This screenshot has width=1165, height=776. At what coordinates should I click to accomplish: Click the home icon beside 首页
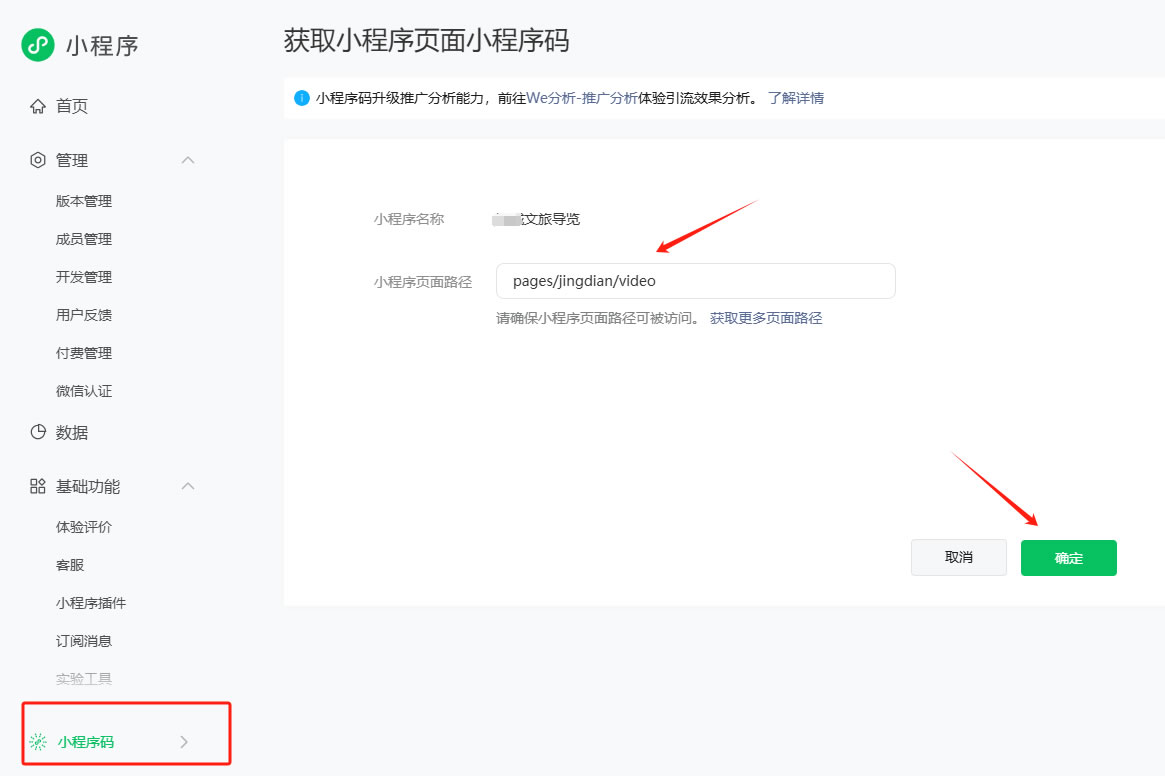click(x=38, y=106)
